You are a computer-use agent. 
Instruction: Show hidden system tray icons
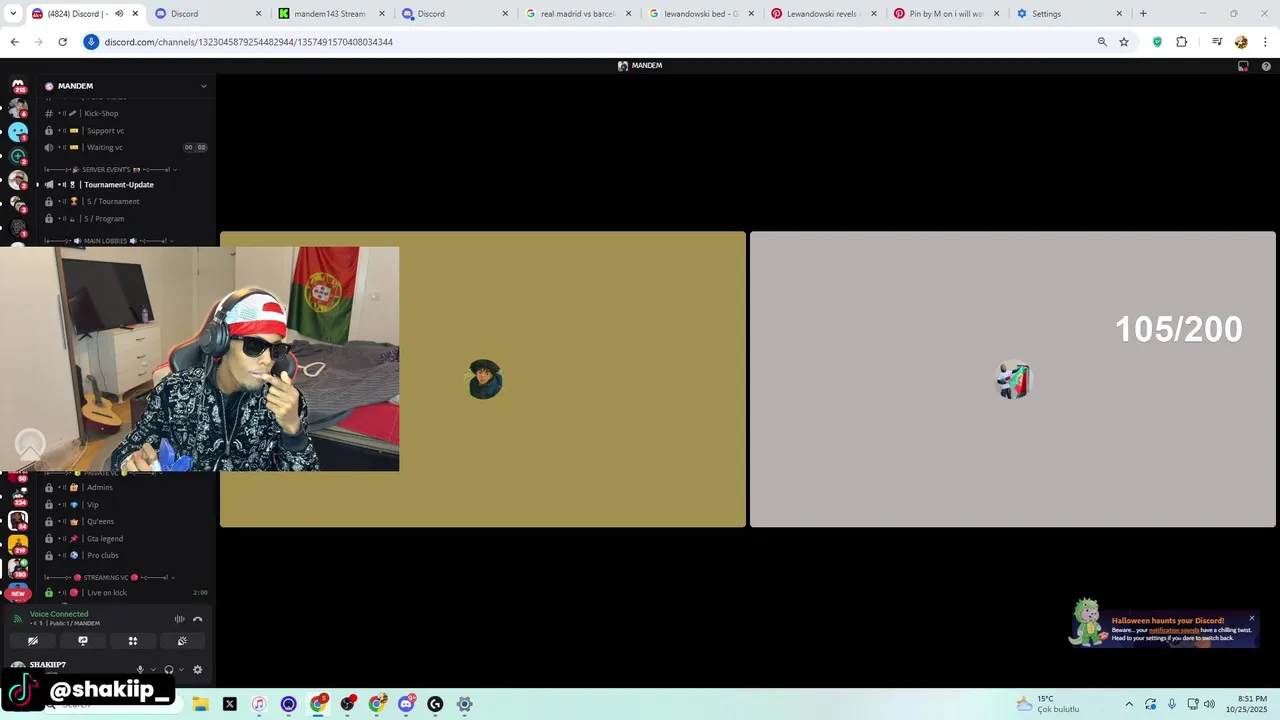coord(1129,704)
